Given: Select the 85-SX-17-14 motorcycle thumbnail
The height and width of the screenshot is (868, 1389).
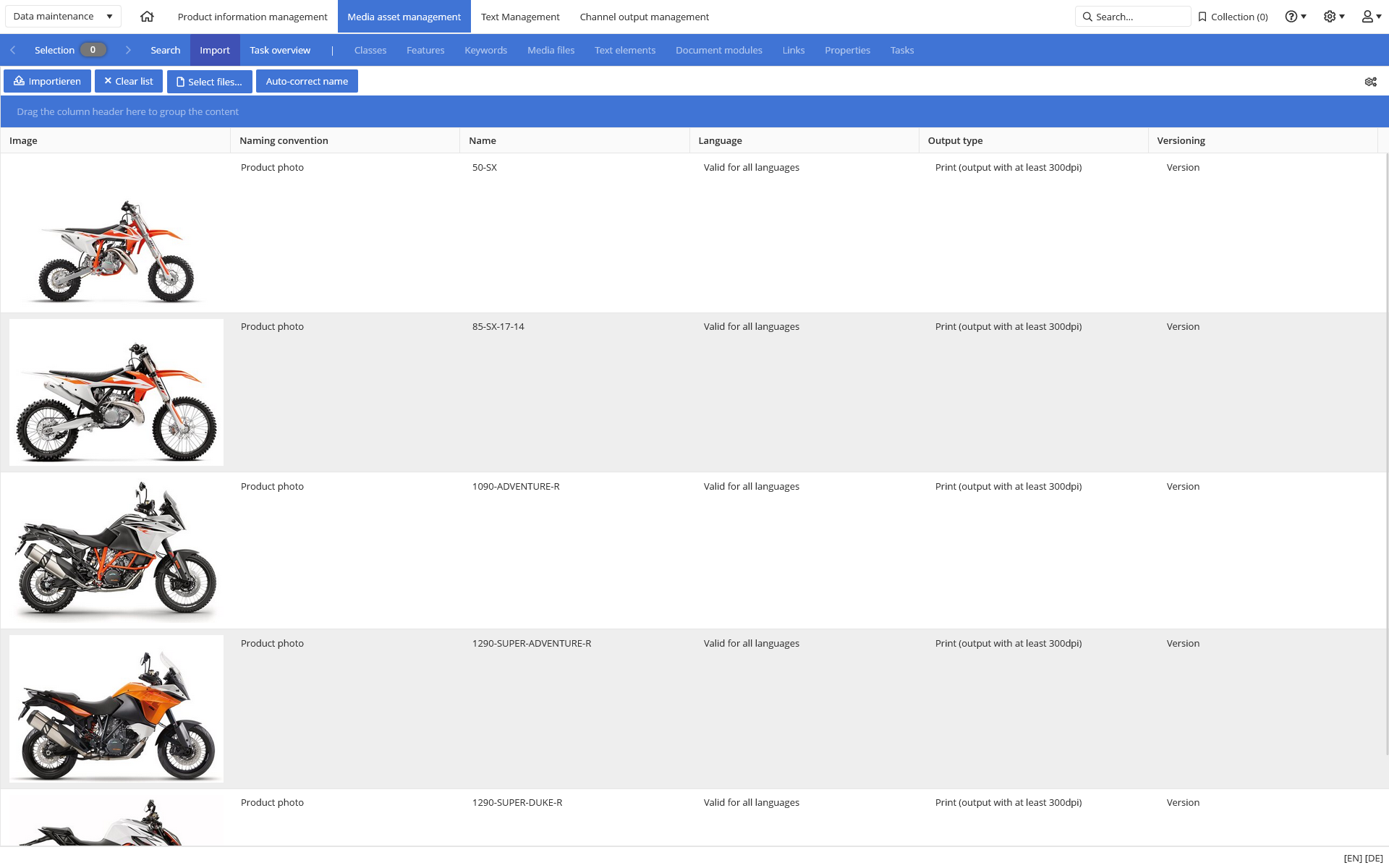Looking at the screenshot, I should [x=116, y=392].
